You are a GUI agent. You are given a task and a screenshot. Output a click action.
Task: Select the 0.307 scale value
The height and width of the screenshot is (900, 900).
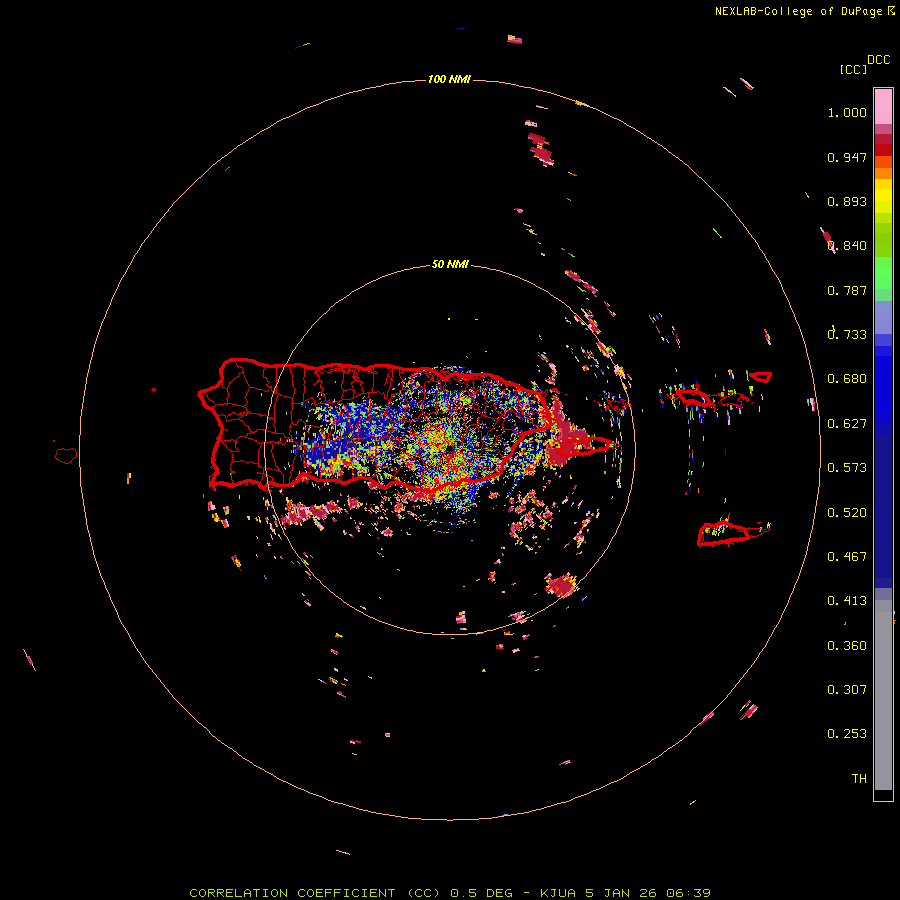click(847, 690)
